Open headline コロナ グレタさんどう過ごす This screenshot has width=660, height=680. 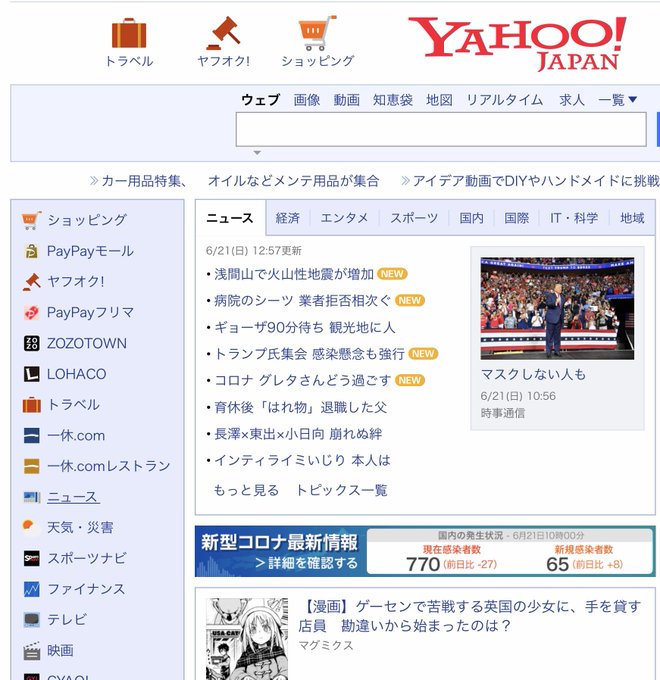click(303, 380)
